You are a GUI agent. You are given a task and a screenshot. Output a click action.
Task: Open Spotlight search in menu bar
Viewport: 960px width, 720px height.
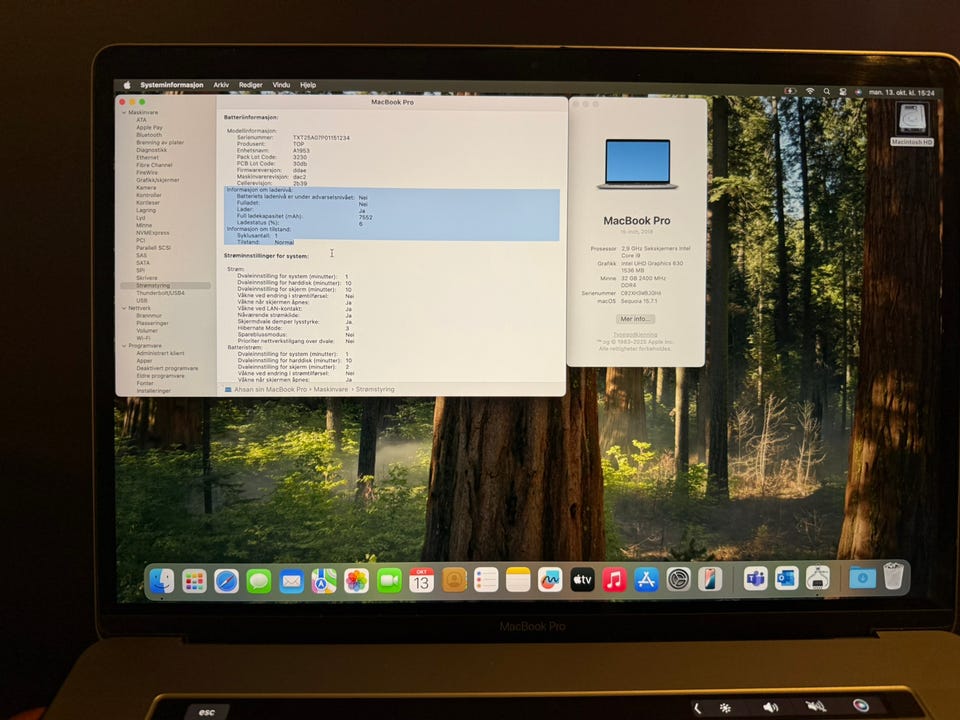click(x=827, y=91)
